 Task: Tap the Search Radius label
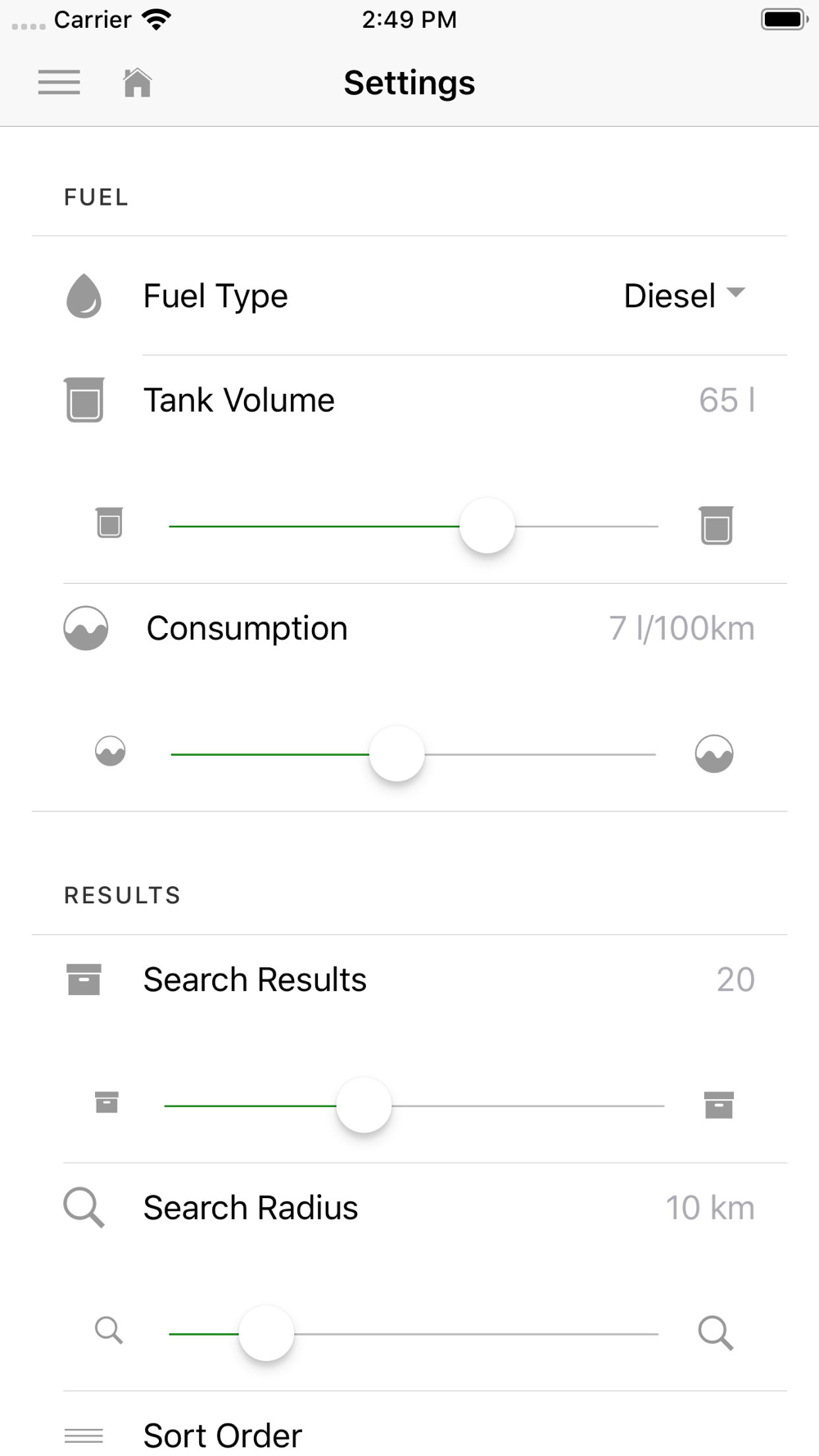click(x=251, y=1208)
